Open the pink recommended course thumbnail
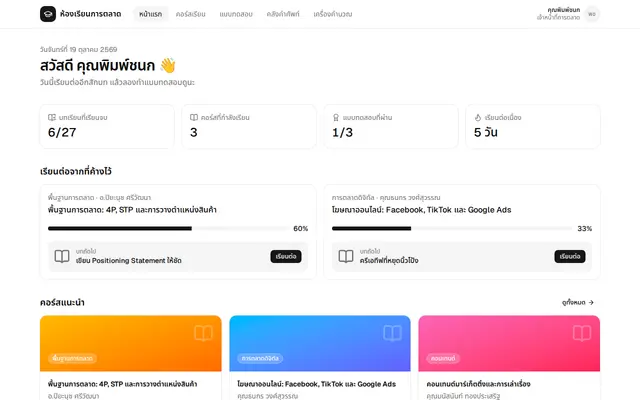The image size is (640, 400). pyautogui.click(x=509, y=343)
